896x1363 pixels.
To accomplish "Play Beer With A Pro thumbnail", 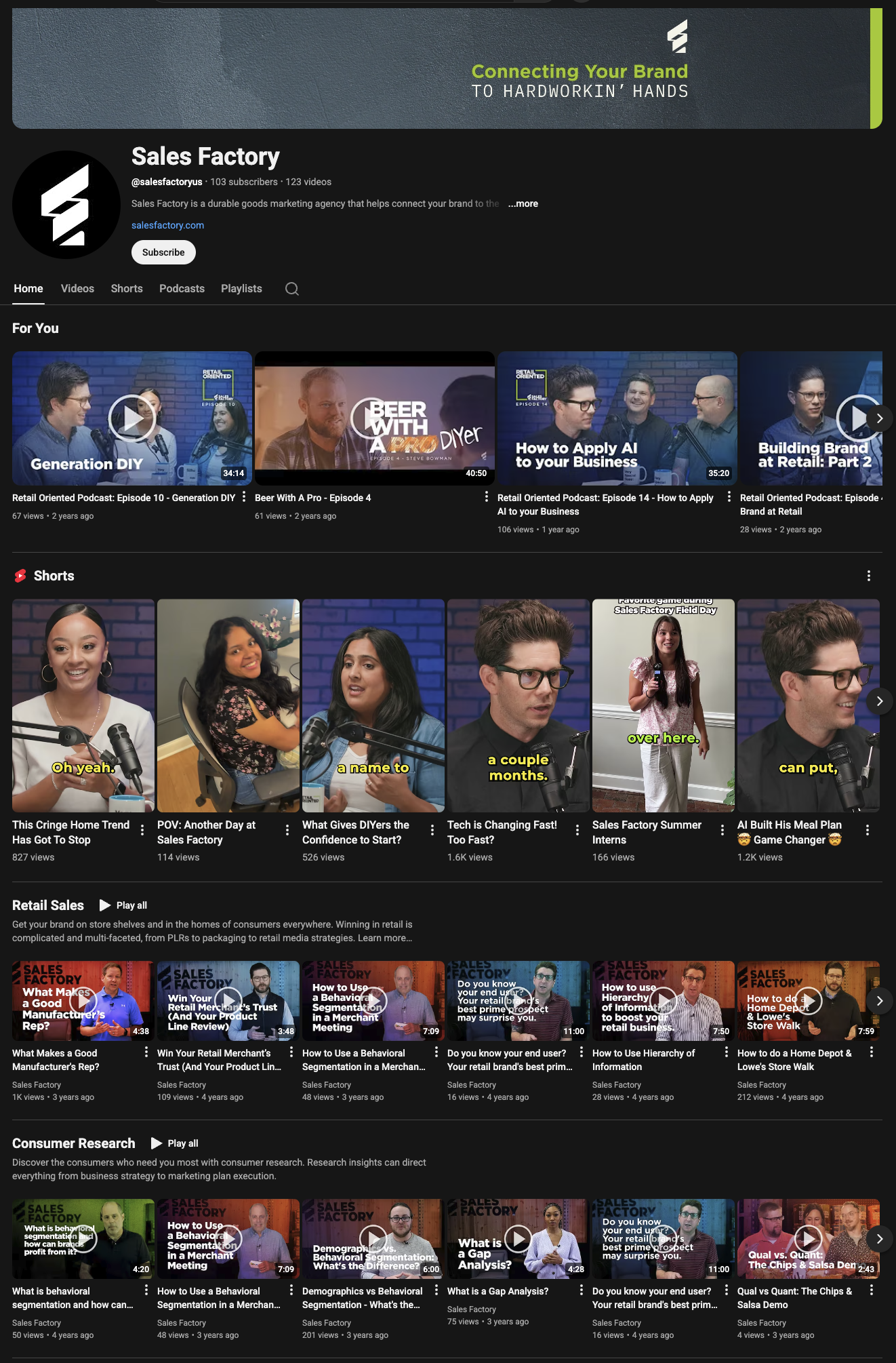I will click(x=375, y=418).
